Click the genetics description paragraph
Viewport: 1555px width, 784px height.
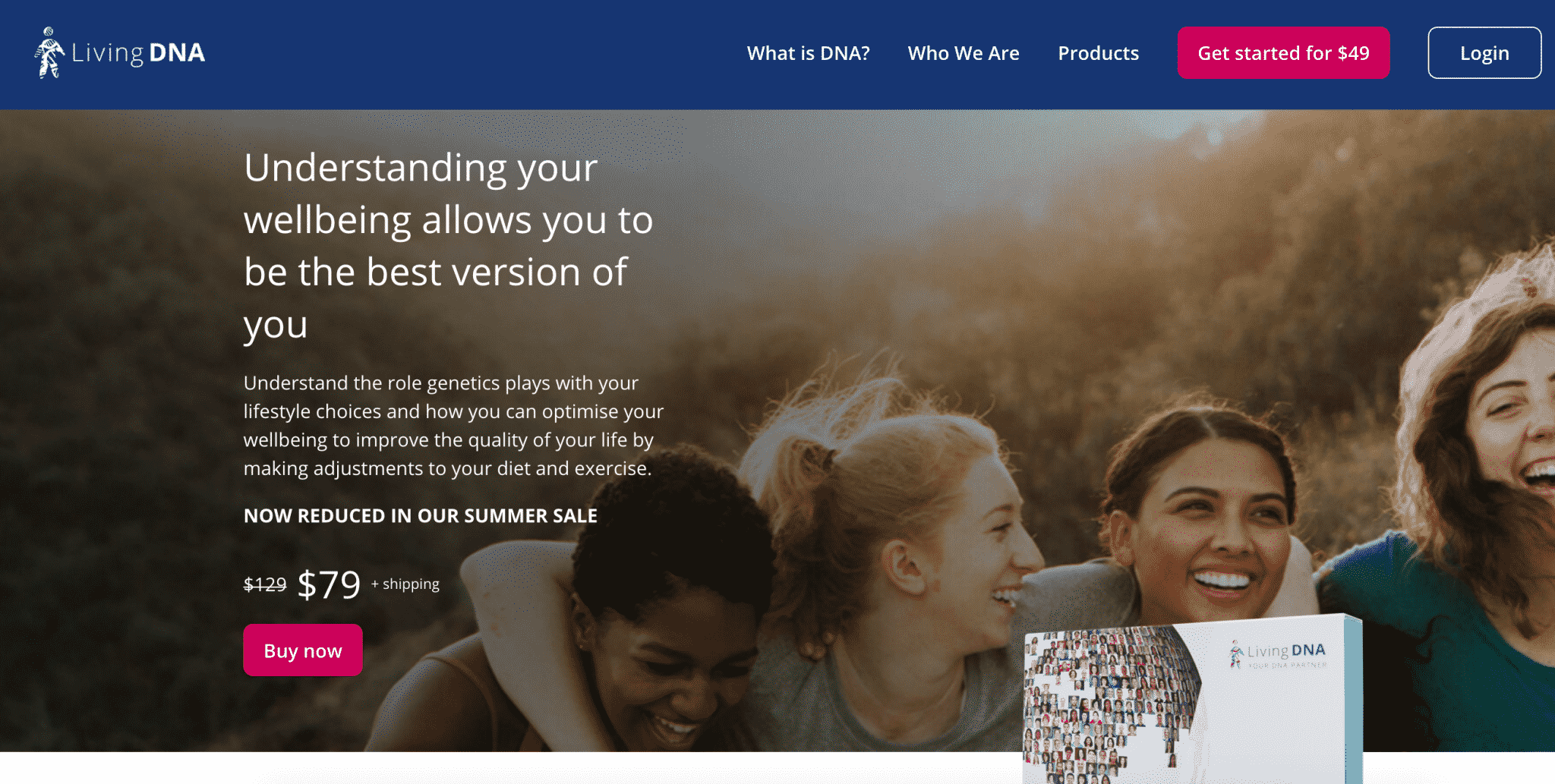(453, 426)
